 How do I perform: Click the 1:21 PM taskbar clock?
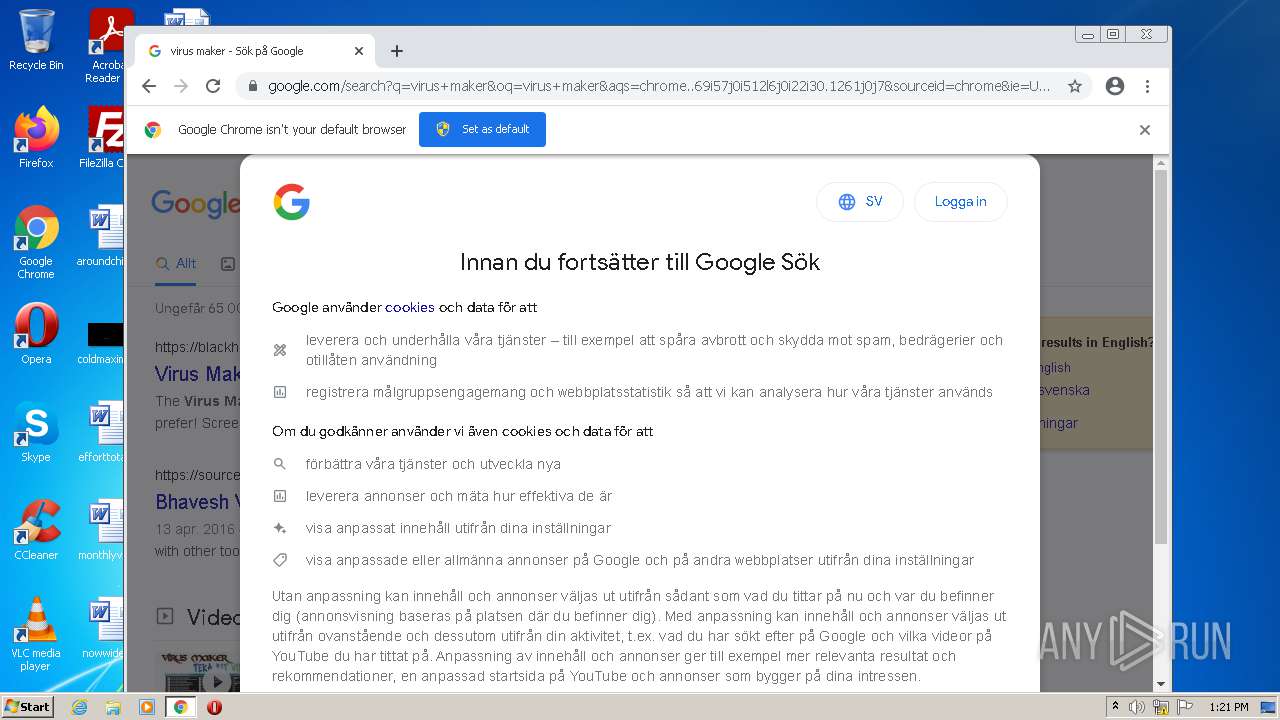point(1228,707)
